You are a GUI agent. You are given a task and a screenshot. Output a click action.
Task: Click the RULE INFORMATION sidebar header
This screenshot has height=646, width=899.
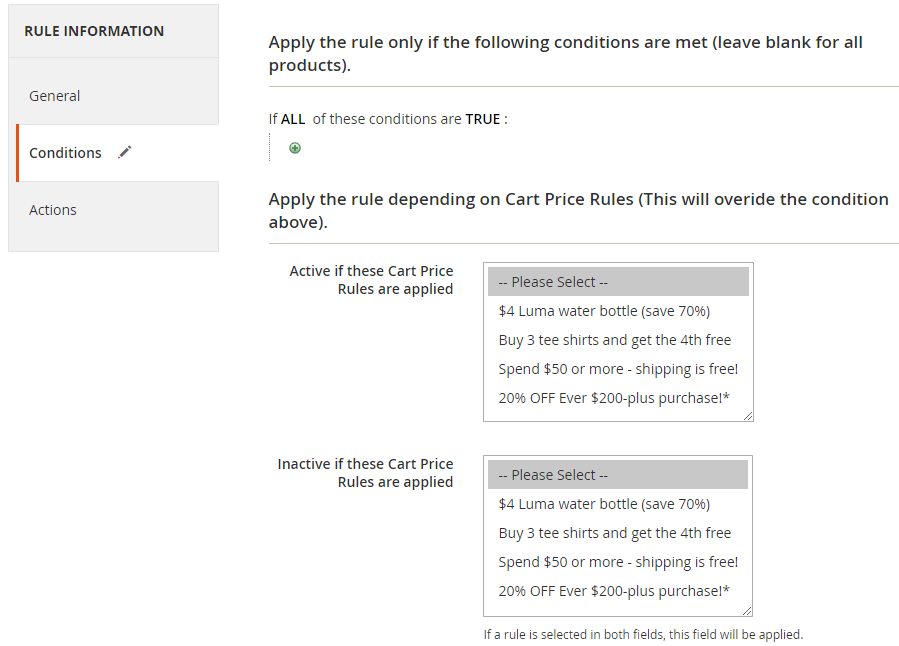pos(94,31)
